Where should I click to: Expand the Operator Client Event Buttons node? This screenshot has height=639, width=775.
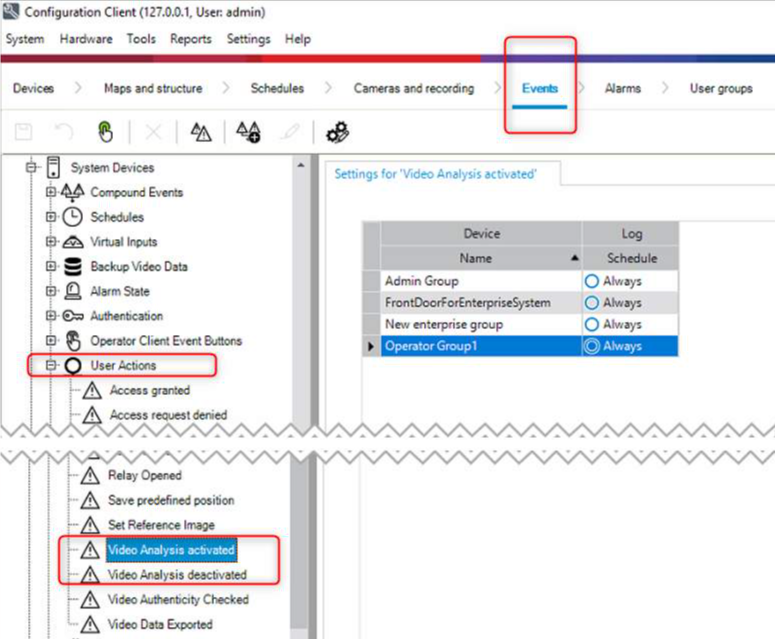click(x=51, y=341)
